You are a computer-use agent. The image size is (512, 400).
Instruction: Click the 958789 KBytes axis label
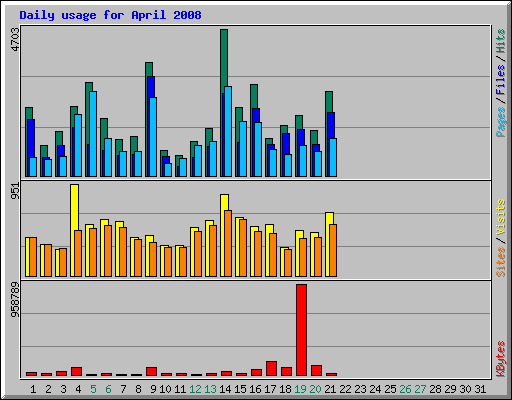pos(15,300)
